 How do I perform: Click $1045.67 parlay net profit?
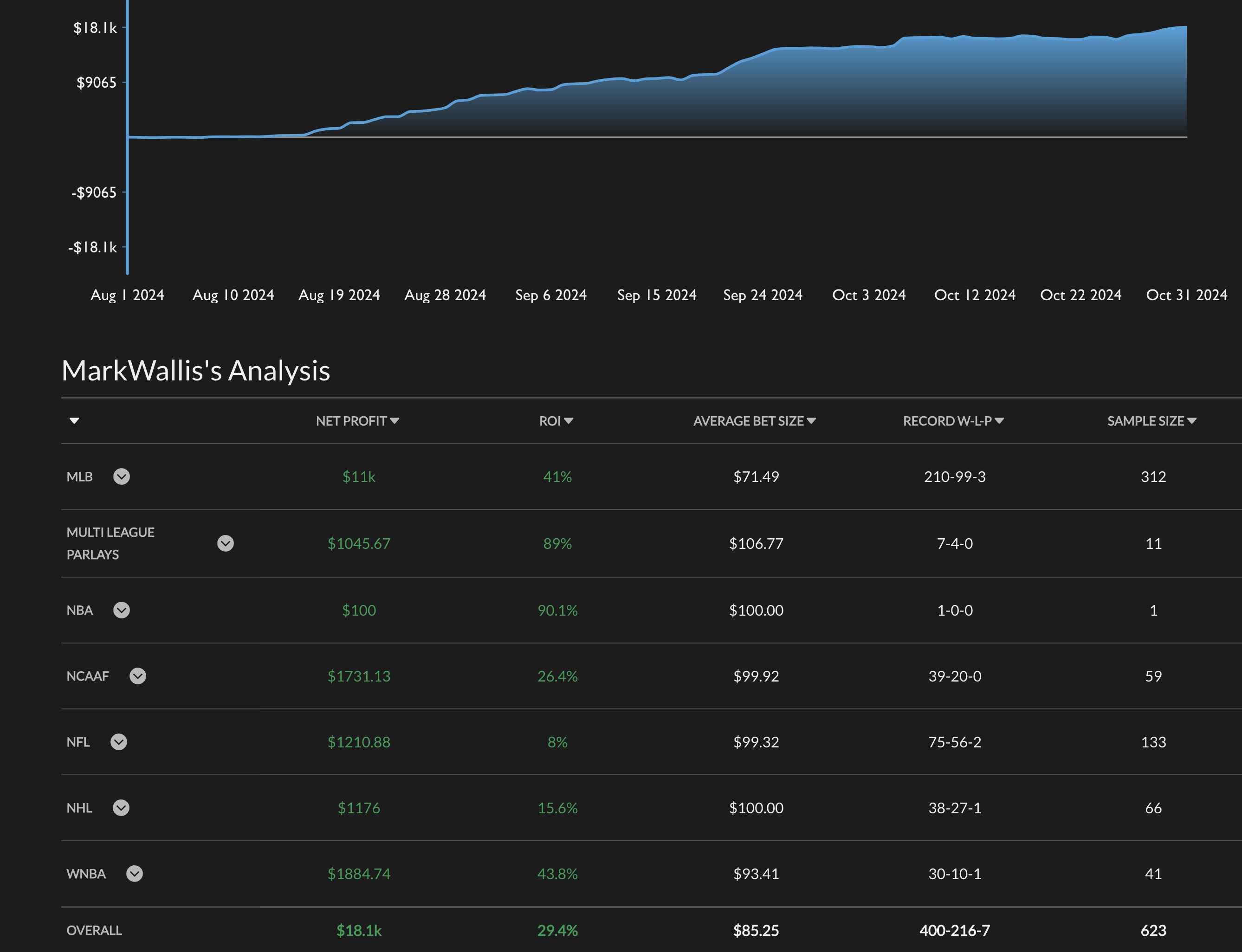[359, 543]
